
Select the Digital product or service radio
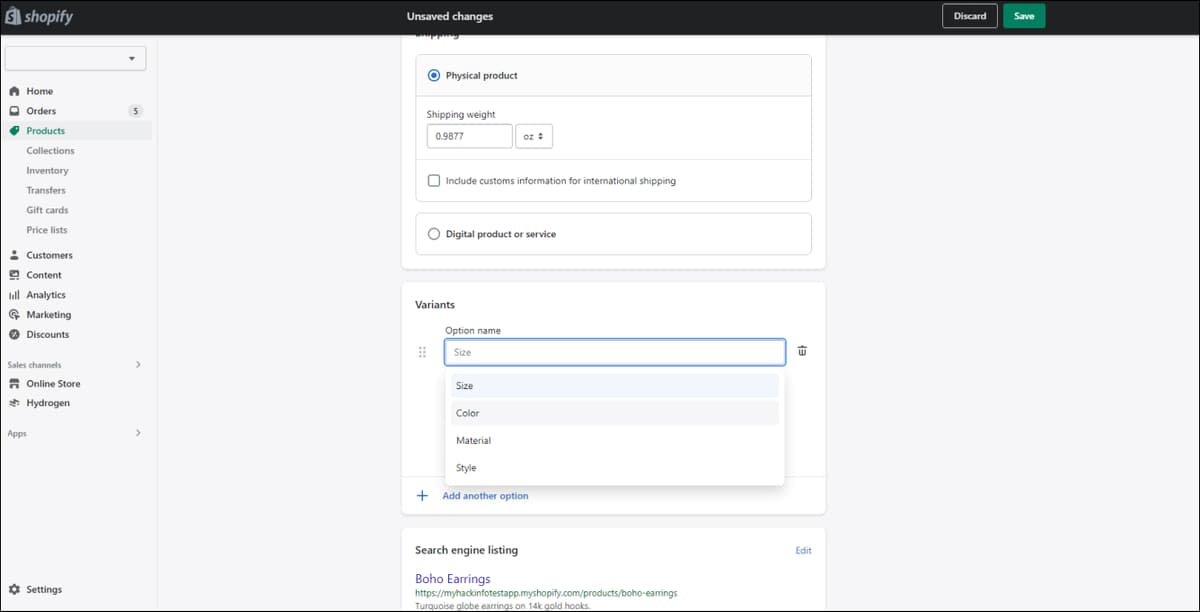433,234
